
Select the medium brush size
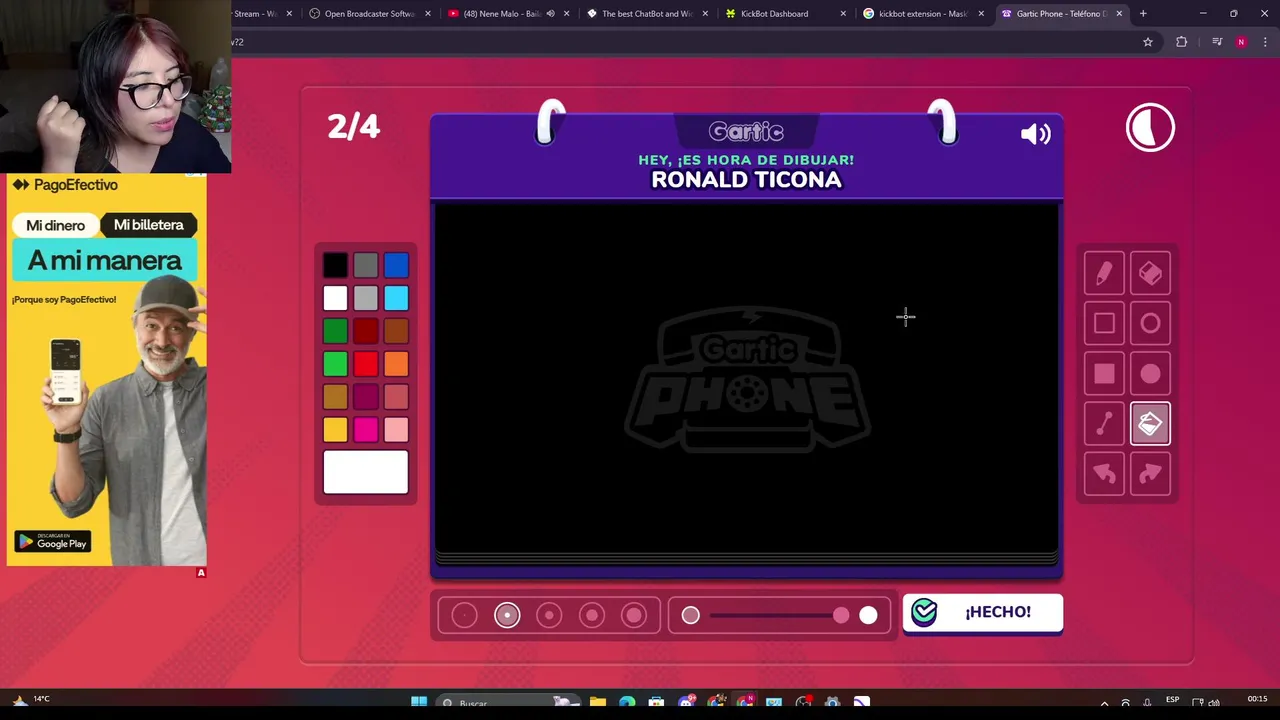pyautogui.click(x=549, y=616)
